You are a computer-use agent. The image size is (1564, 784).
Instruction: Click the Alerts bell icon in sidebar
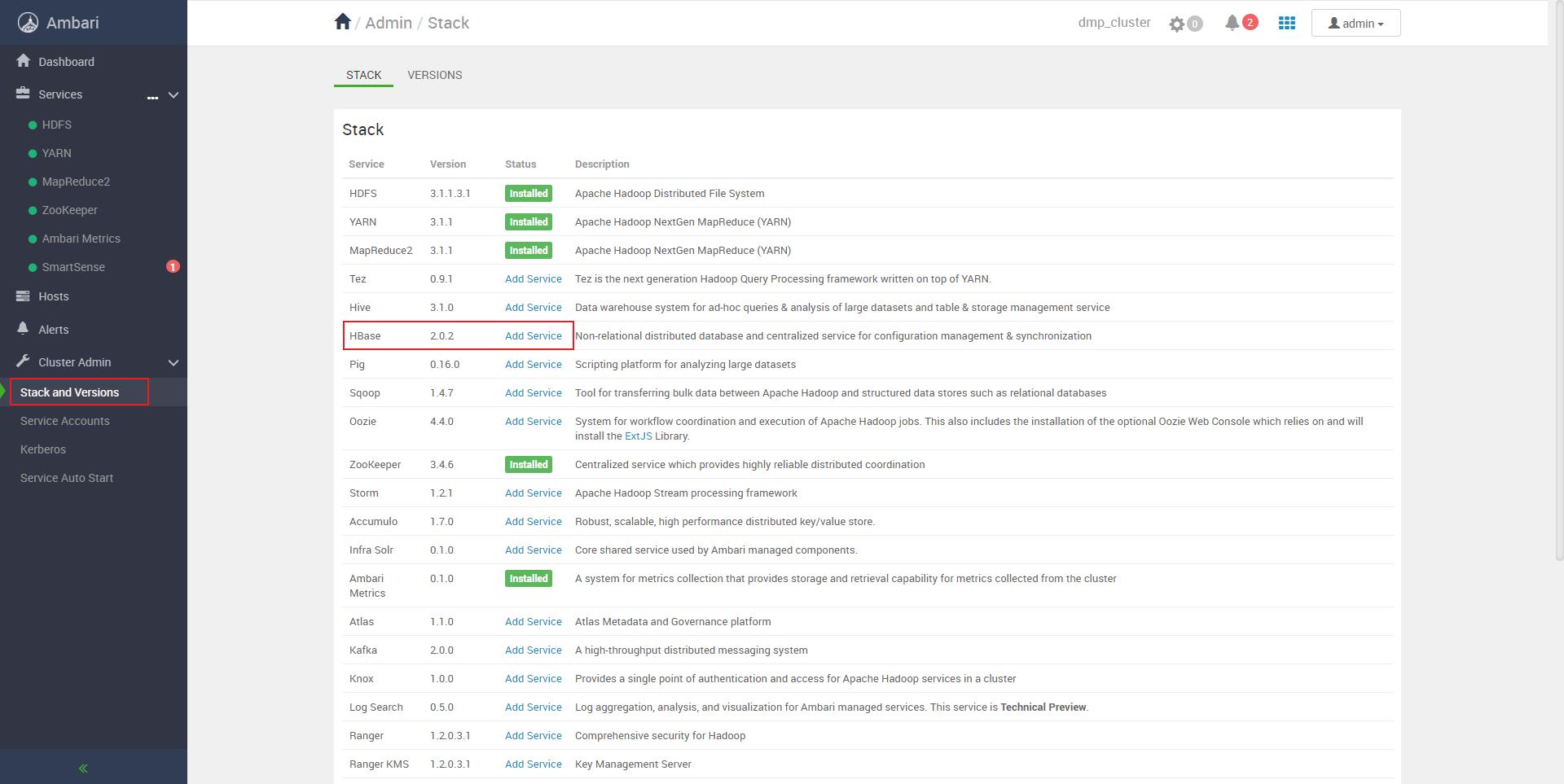click(23, 329)
